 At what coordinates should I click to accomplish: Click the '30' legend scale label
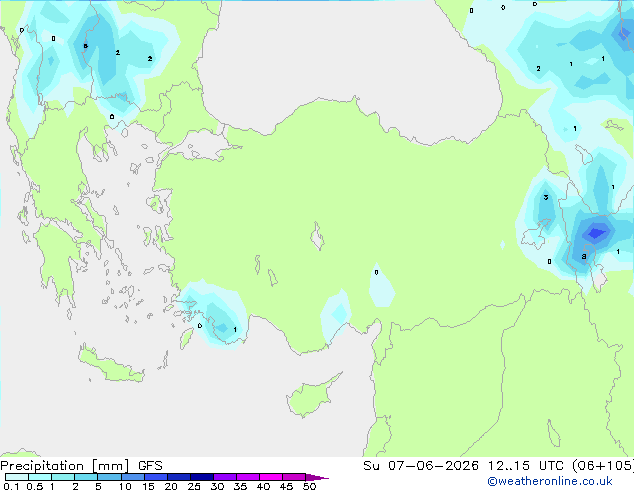217,486
